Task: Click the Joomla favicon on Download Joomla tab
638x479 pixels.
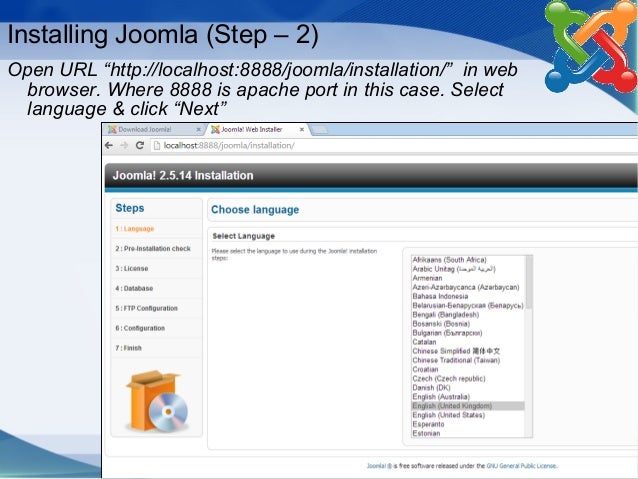Action: [x=112, y=129]
